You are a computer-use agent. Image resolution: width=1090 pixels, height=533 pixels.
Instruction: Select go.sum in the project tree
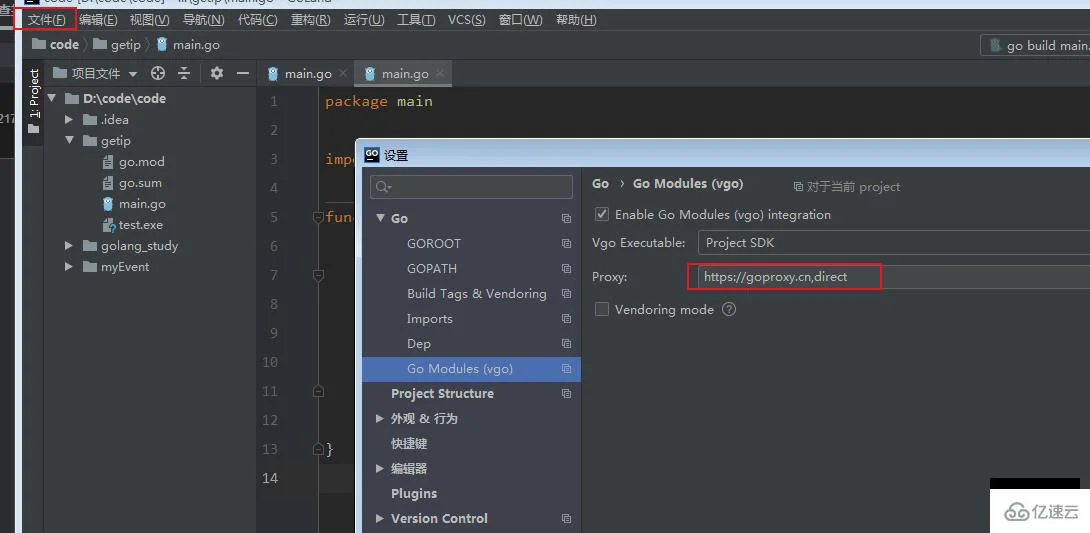(132, 183)
